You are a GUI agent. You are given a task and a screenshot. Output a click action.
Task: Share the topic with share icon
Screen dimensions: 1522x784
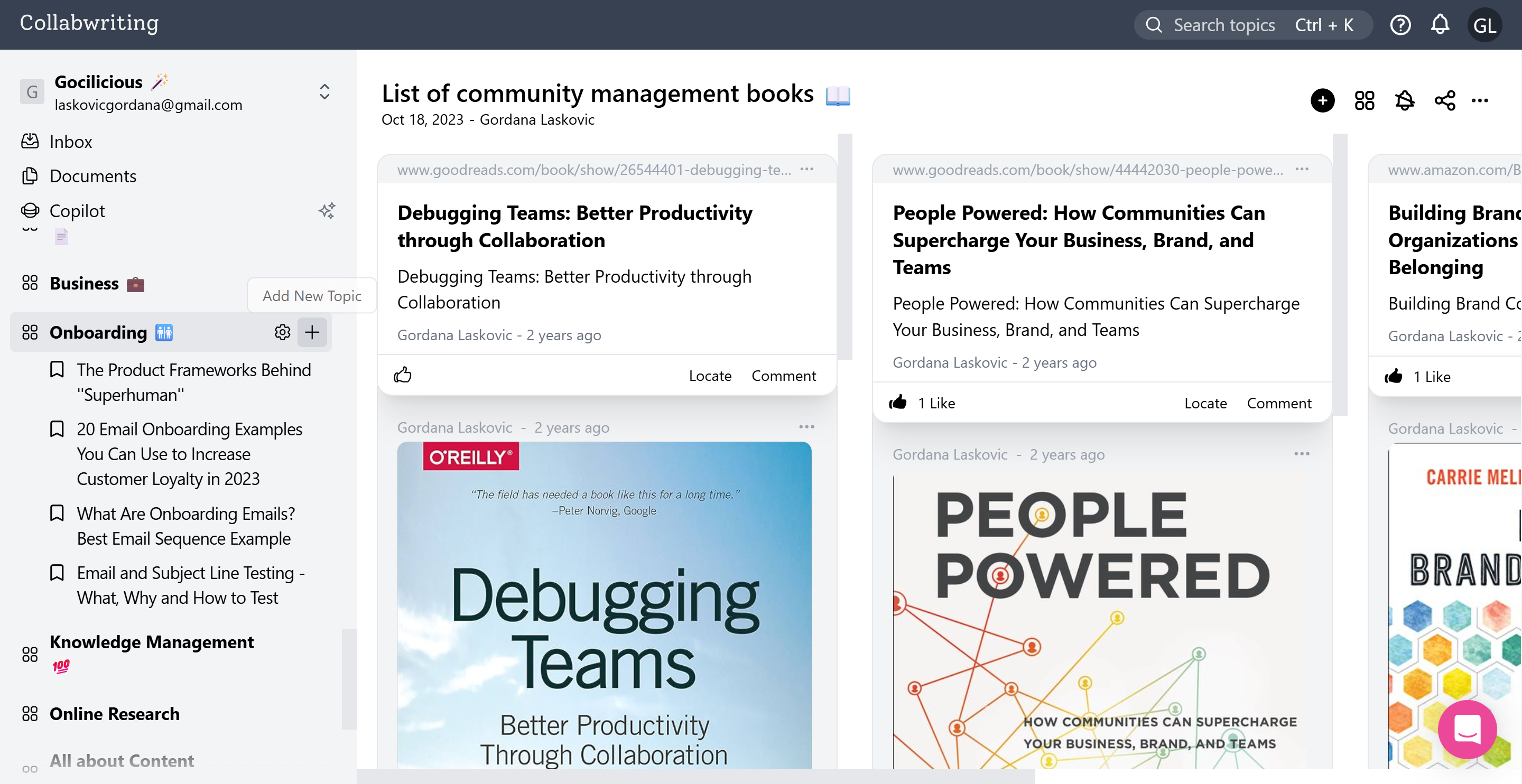tap(1445, 100)
